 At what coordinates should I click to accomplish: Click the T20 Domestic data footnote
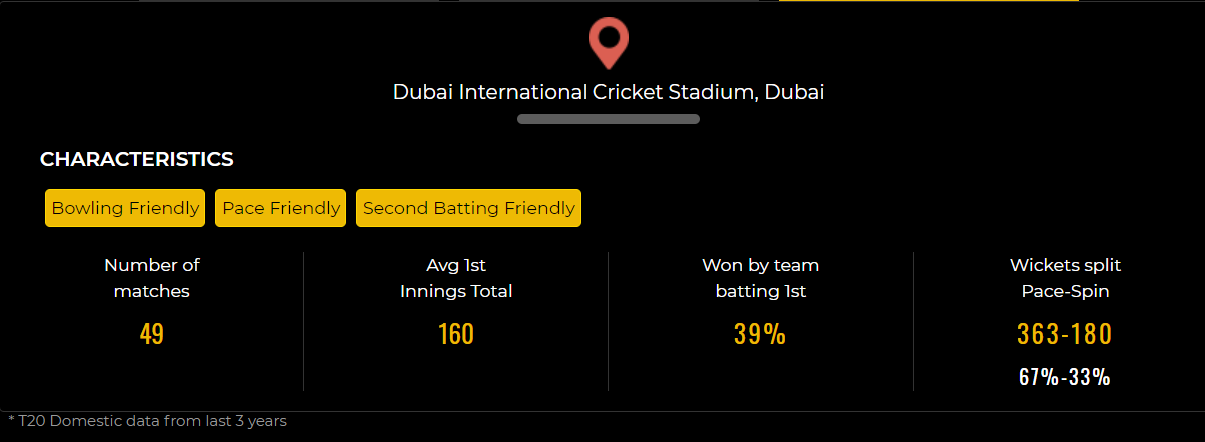pos(147,421)
